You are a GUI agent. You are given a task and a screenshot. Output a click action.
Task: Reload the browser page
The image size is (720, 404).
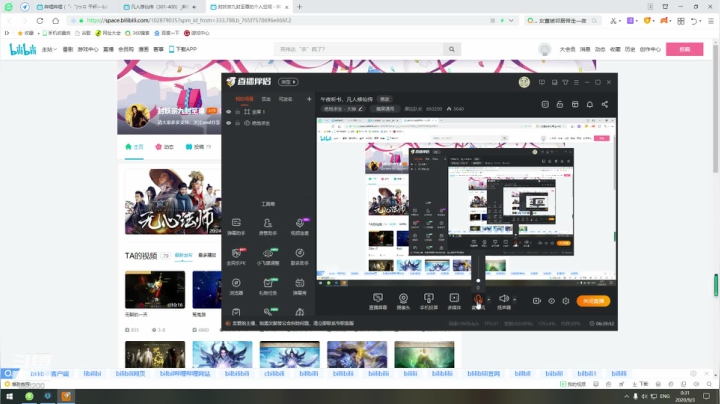tap(40, 21)
